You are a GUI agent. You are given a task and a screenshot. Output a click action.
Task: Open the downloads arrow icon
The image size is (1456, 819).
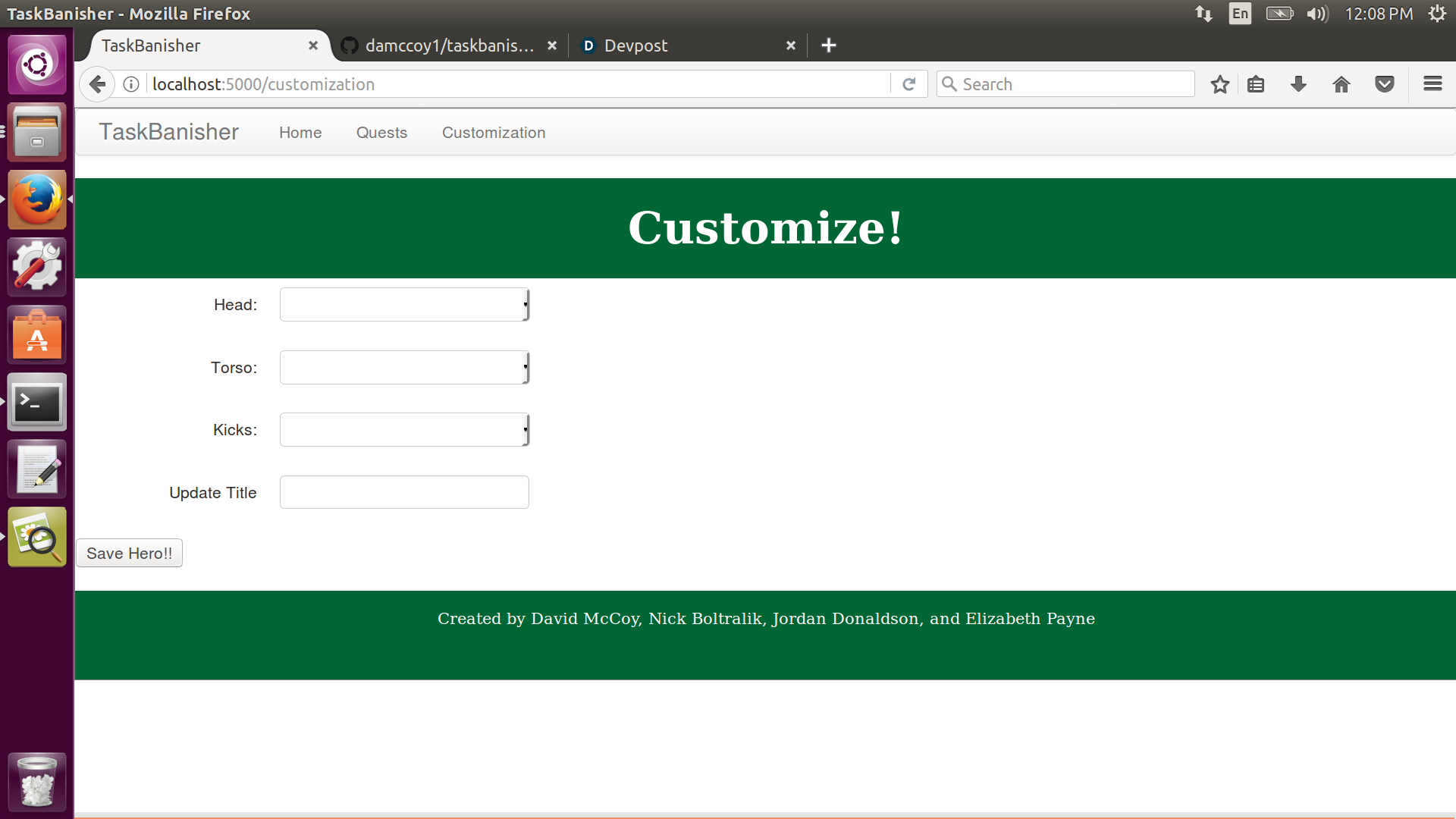click(x=1298, y=84)
